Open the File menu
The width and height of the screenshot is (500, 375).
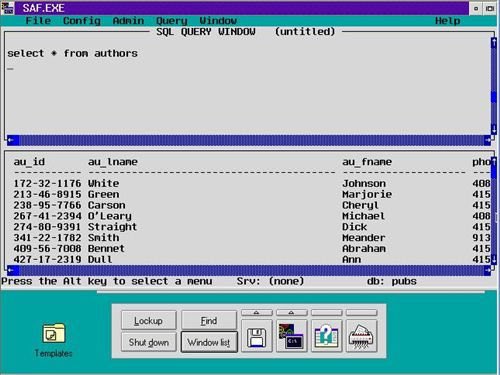[x=38, y=21]
